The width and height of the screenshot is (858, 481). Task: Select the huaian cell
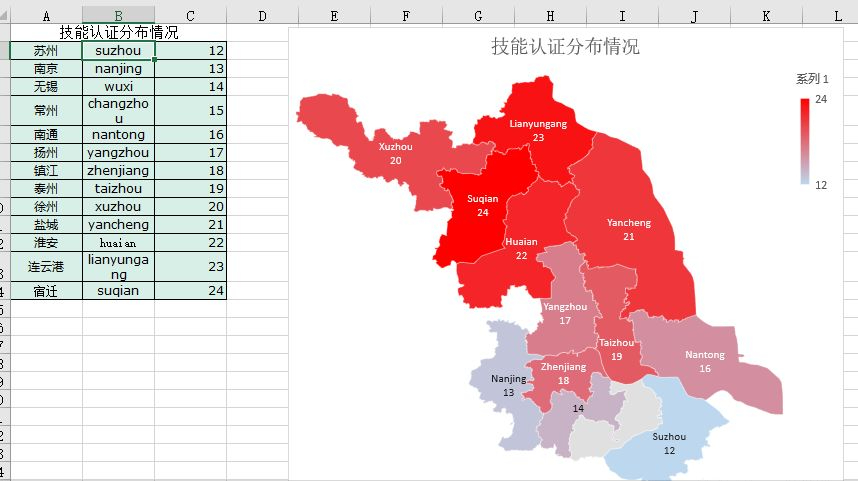click(118, 243)
